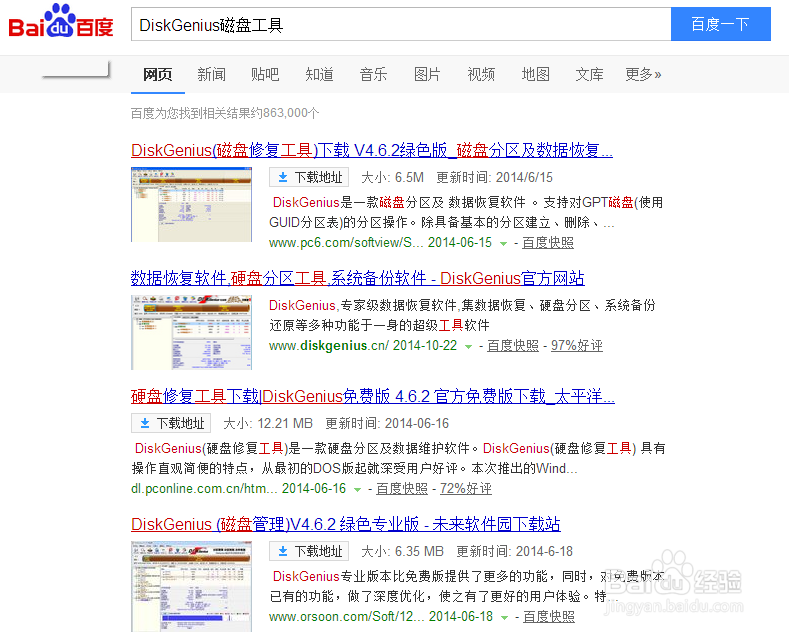Open 百度快照 for the pc6.com result
Image resolution: width=789 pixels, height=634 pixels.
click(x=548, y=243)
